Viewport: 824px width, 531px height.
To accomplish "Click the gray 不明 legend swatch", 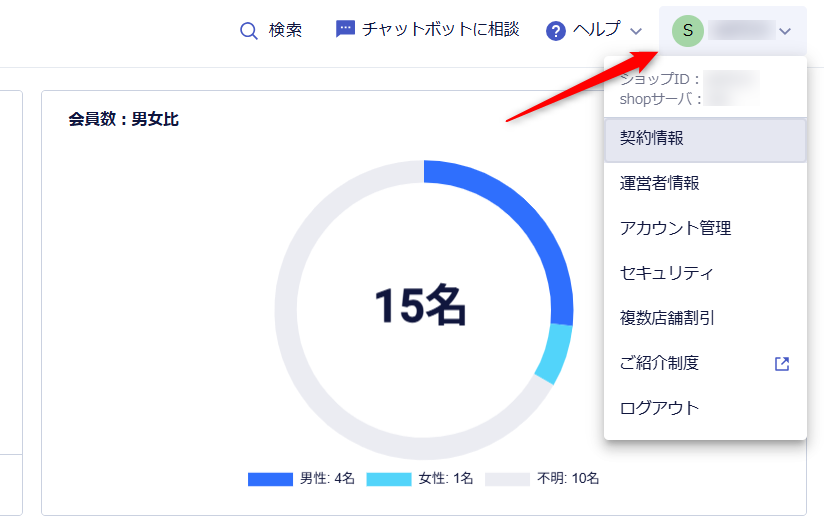I will click(507, 479).
